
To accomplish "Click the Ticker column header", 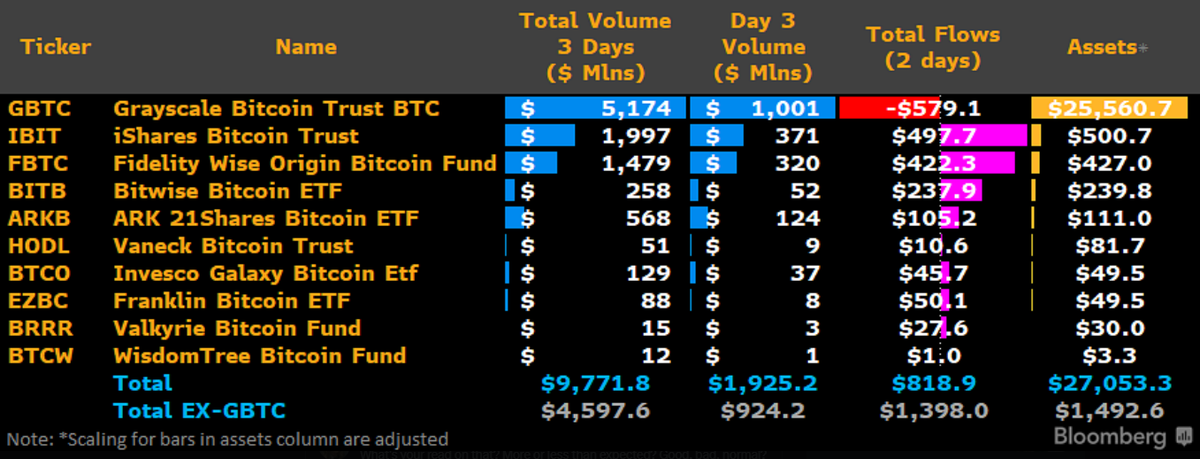I will point(55,47).
